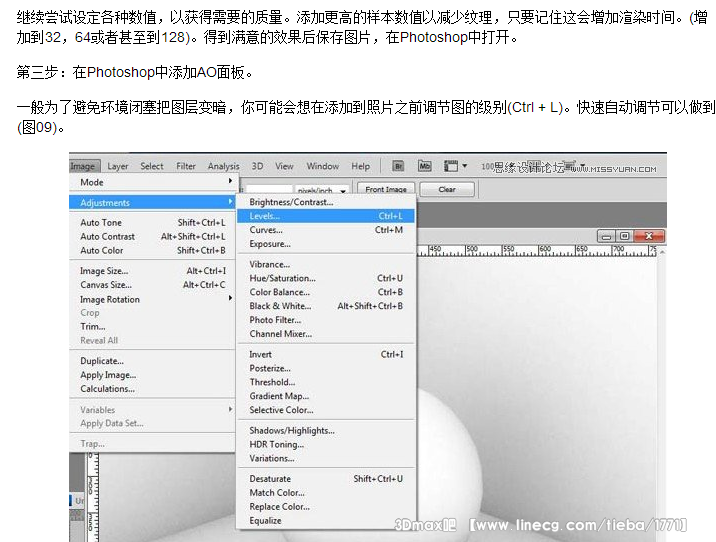Open the Help menu
This screenshot has height=542, width=716.
point(360,166)
